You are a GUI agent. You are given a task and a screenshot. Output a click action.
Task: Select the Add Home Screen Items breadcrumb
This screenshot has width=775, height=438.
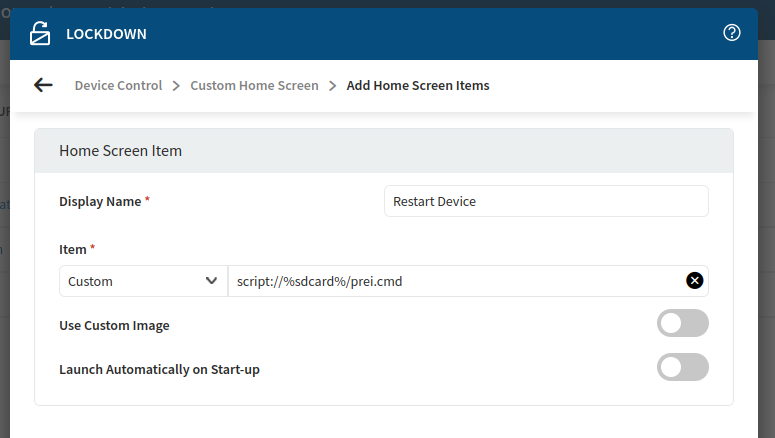tap(418, 86)
